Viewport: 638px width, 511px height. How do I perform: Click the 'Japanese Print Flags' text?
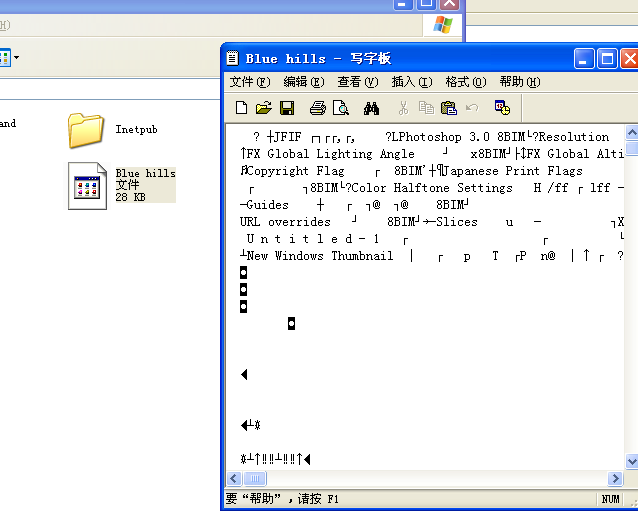click(512, 171)
